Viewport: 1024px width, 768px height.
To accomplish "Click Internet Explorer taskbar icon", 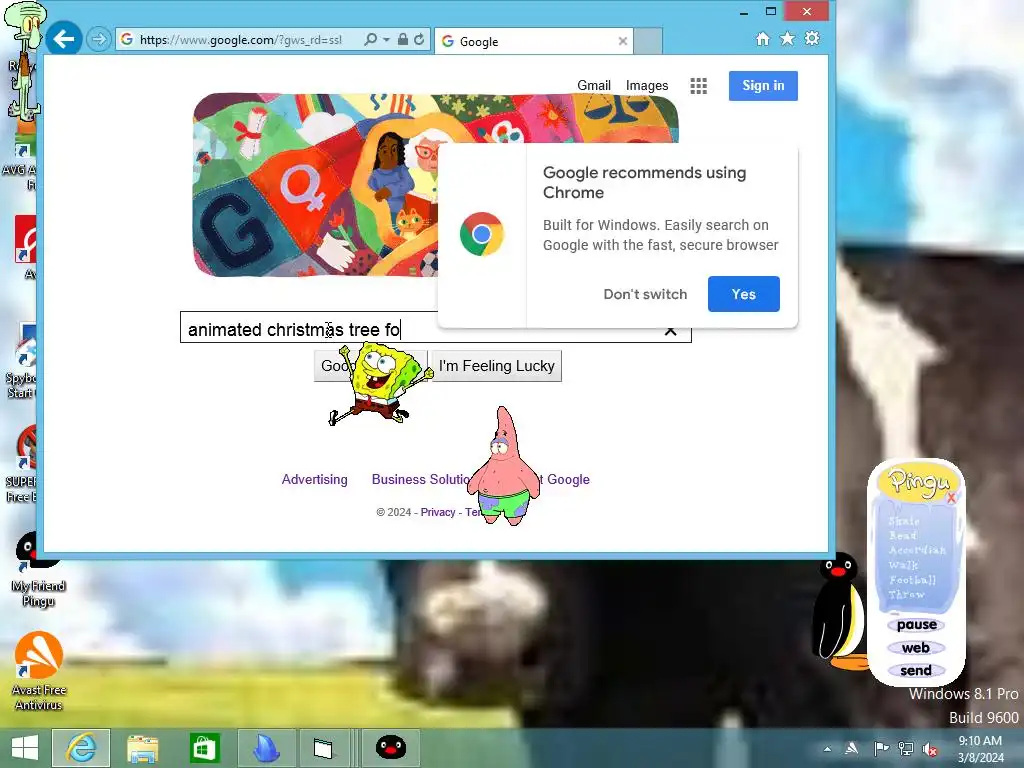I will (81, 748).
